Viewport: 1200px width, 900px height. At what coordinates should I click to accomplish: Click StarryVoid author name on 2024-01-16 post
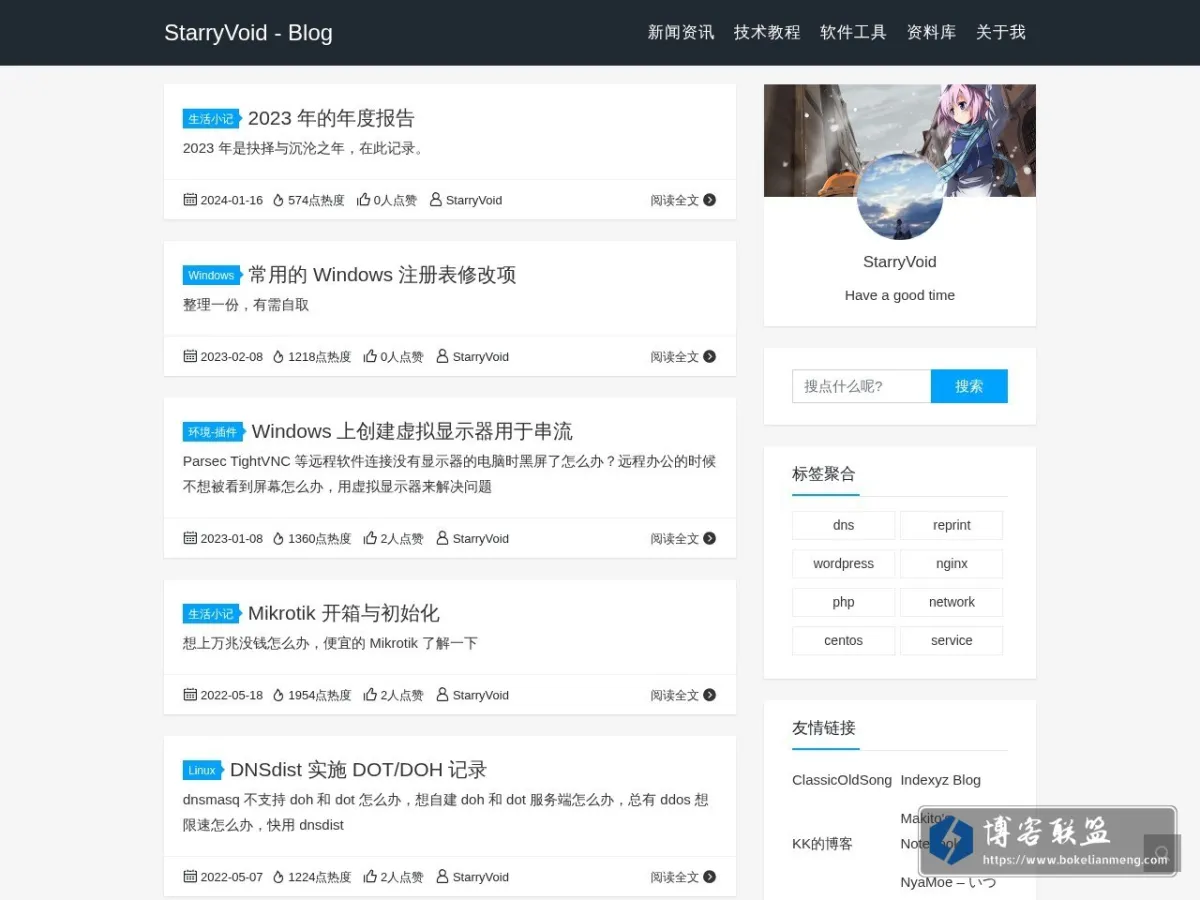pyautogui.click(x=474, y=200)
